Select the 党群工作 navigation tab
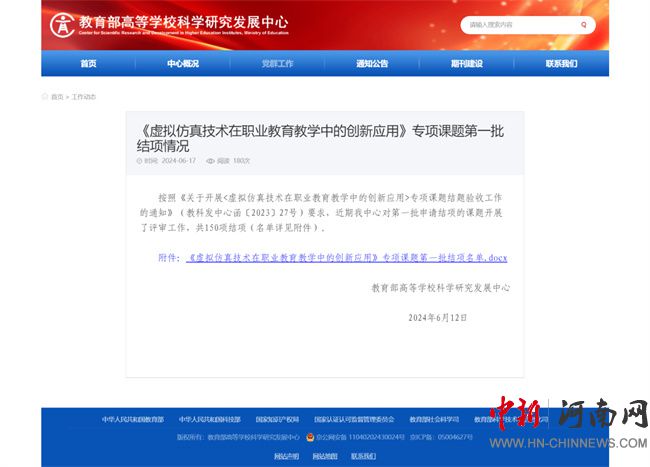Screen dimensions: 650x467 pyautogui.click(x=277, y=64)
